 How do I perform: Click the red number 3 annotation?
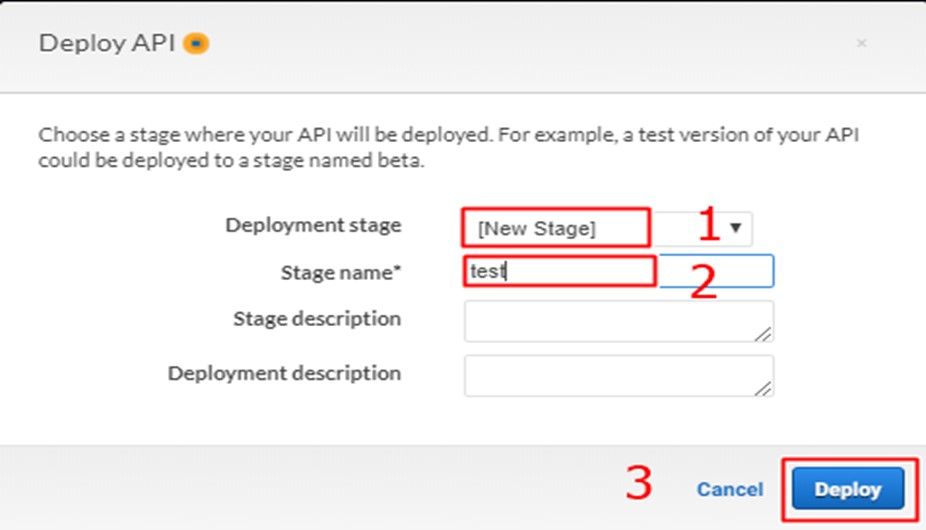coord(639,484)
